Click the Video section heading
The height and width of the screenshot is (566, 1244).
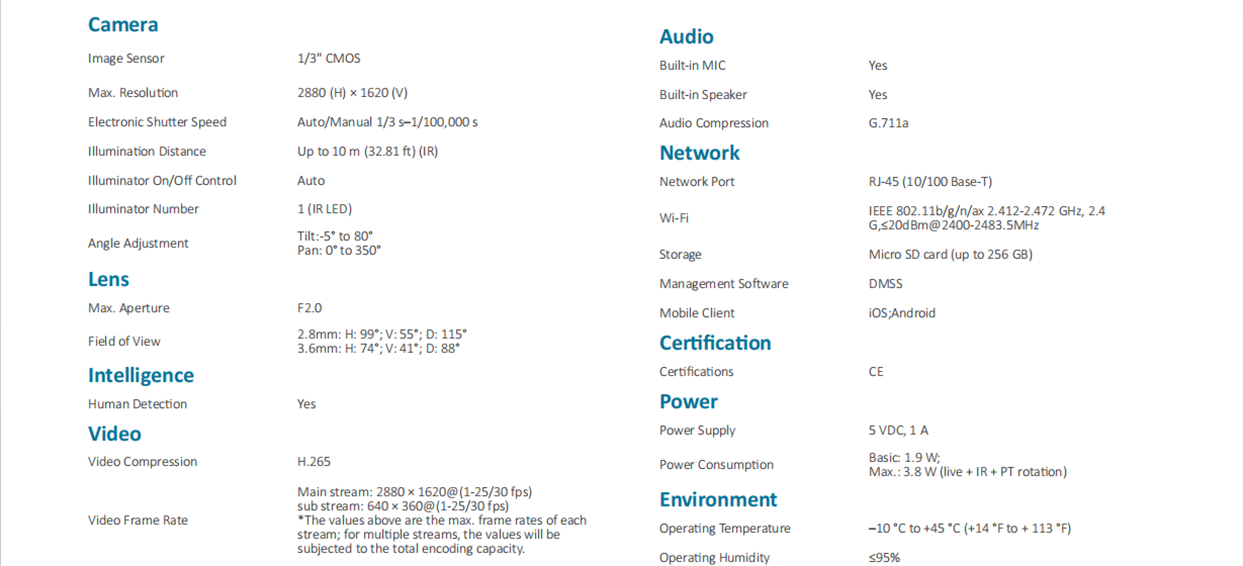[x=115, y=434]
